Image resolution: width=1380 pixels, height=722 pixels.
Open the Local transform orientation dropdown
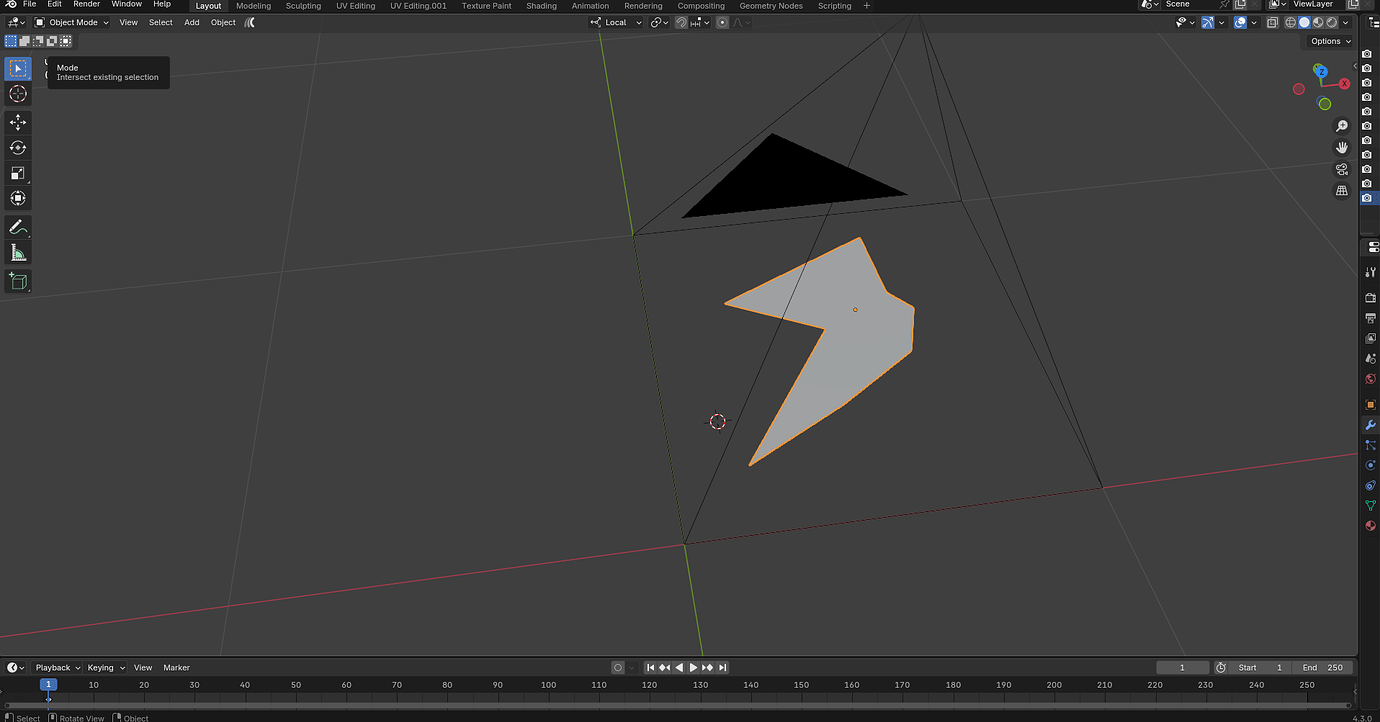615,22
